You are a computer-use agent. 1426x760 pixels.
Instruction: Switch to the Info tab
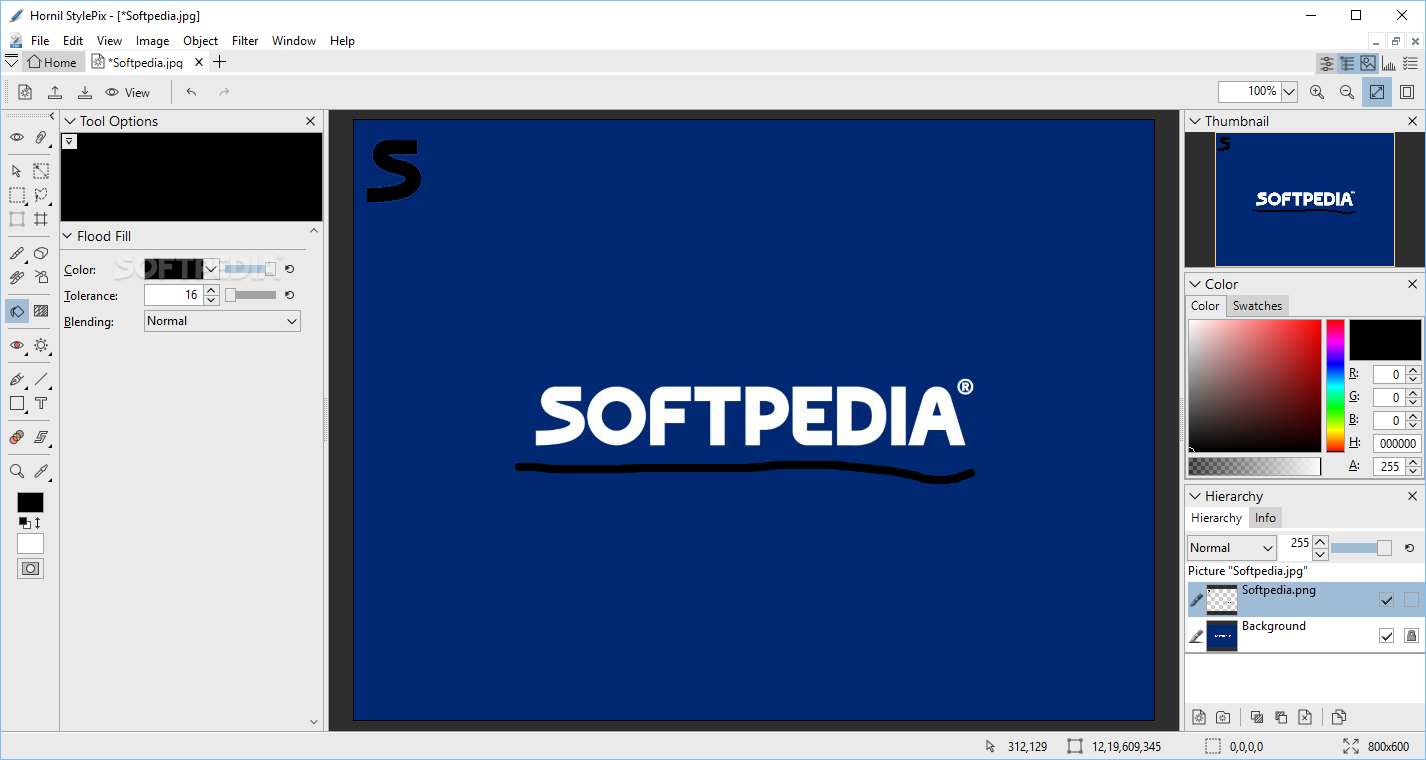[1265, 518]
